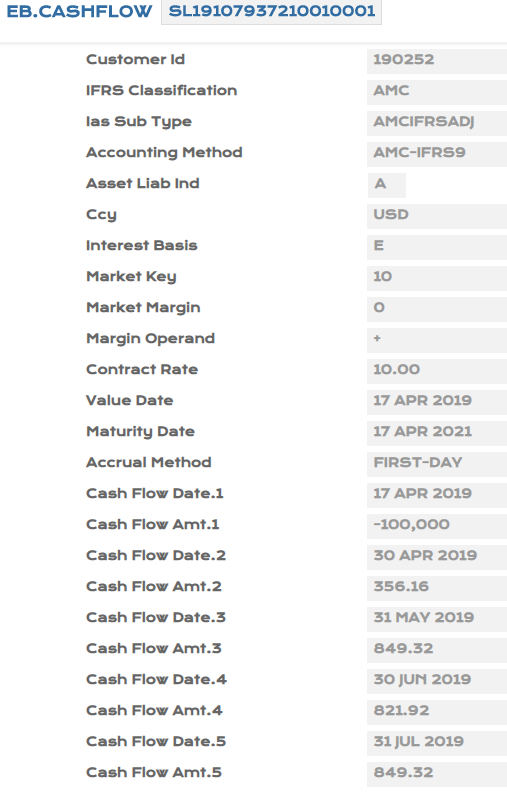Select the Accounting Method field AMC-IFRS9
507x792 pixels.
(437, 153)
